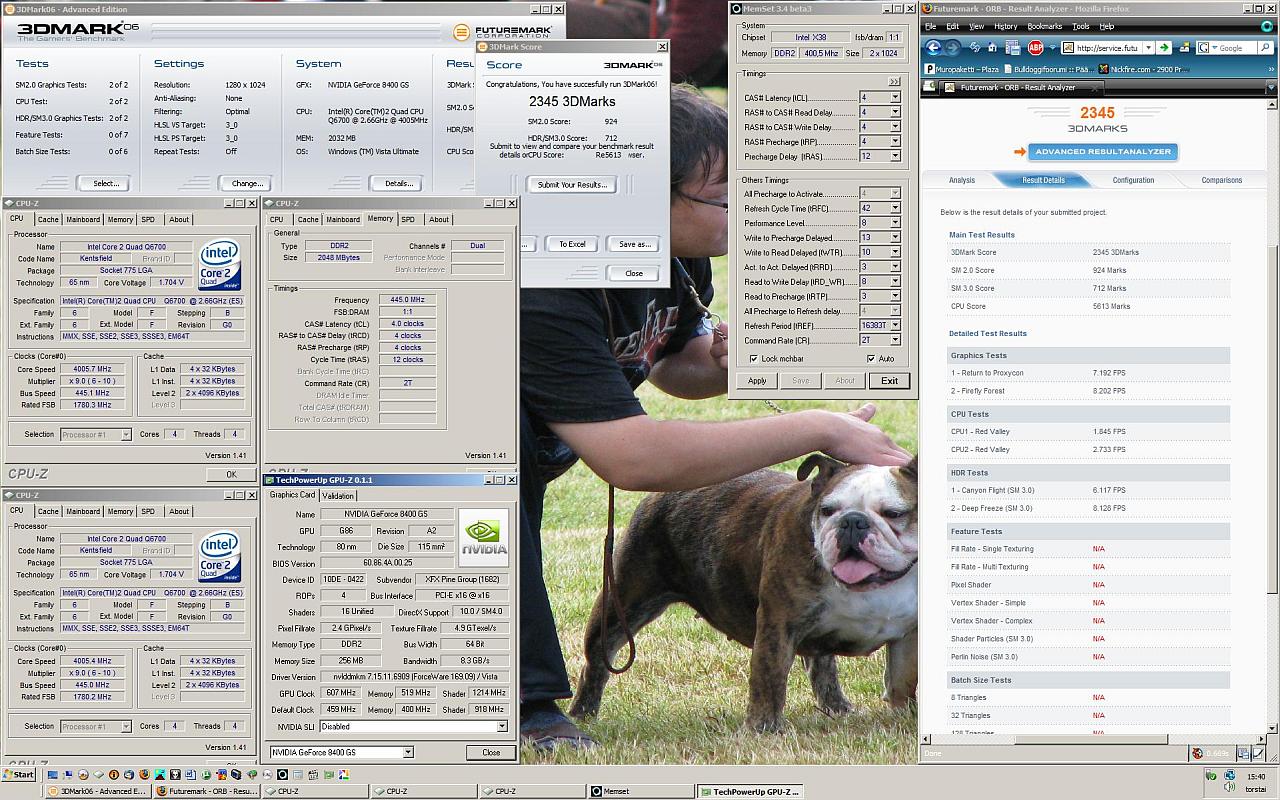Switch to Comparisons tab in Result Analyzer

tap(1221, 180)
